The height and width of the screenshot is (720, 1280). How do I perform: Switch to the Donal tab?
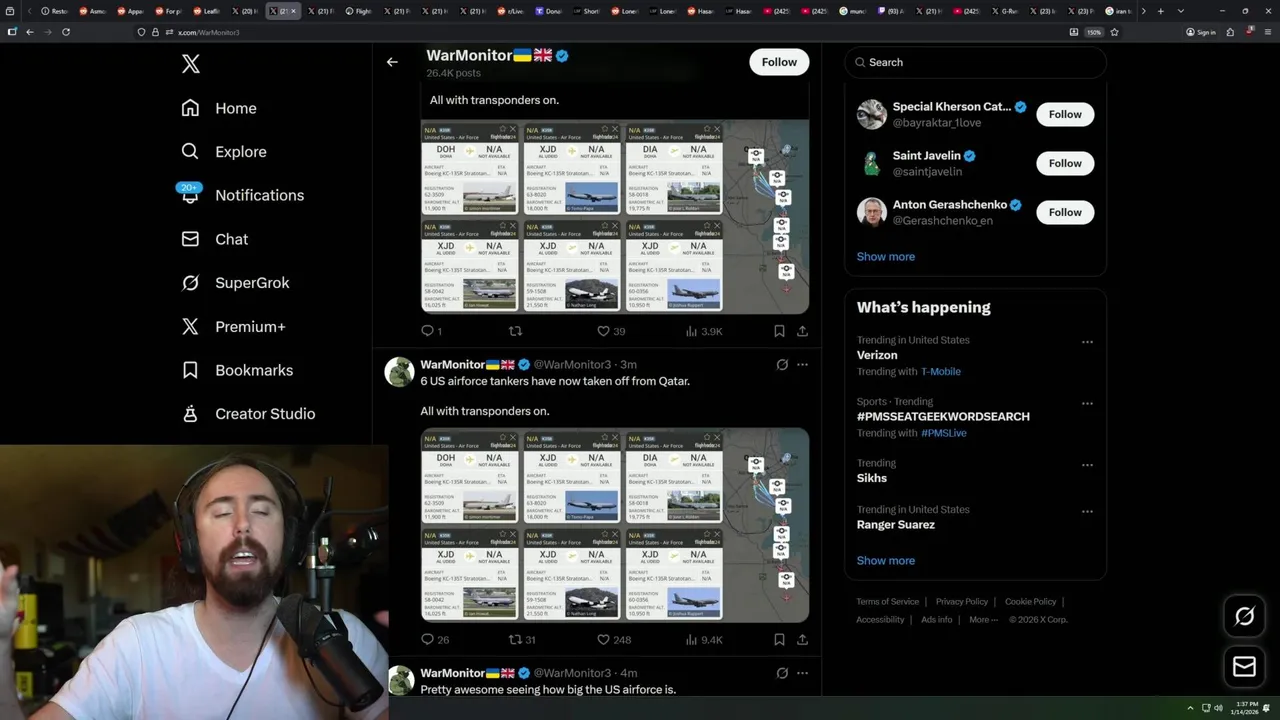[x=549, y=11]
